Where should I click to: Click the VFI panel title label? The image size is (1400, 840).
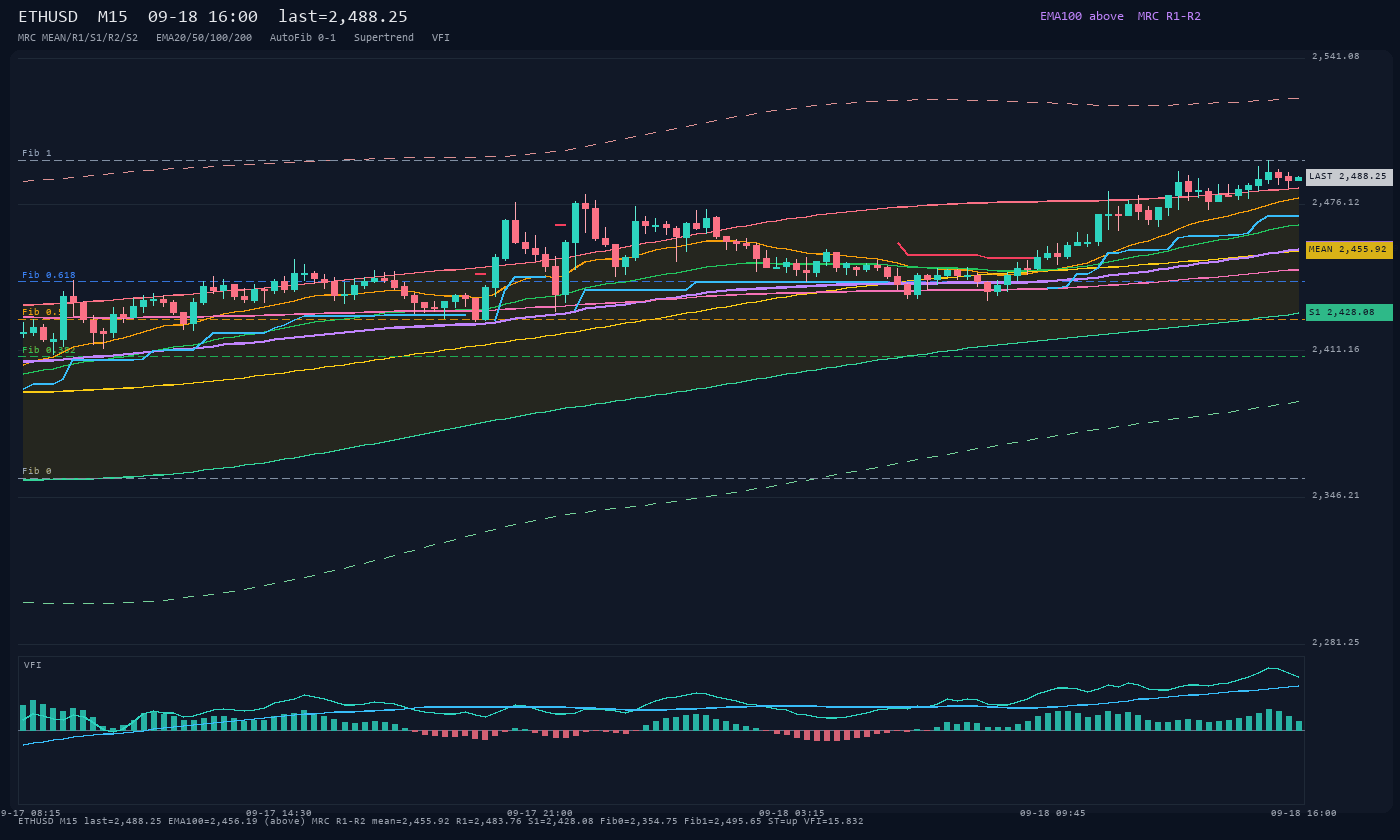(x=33, y=665)
